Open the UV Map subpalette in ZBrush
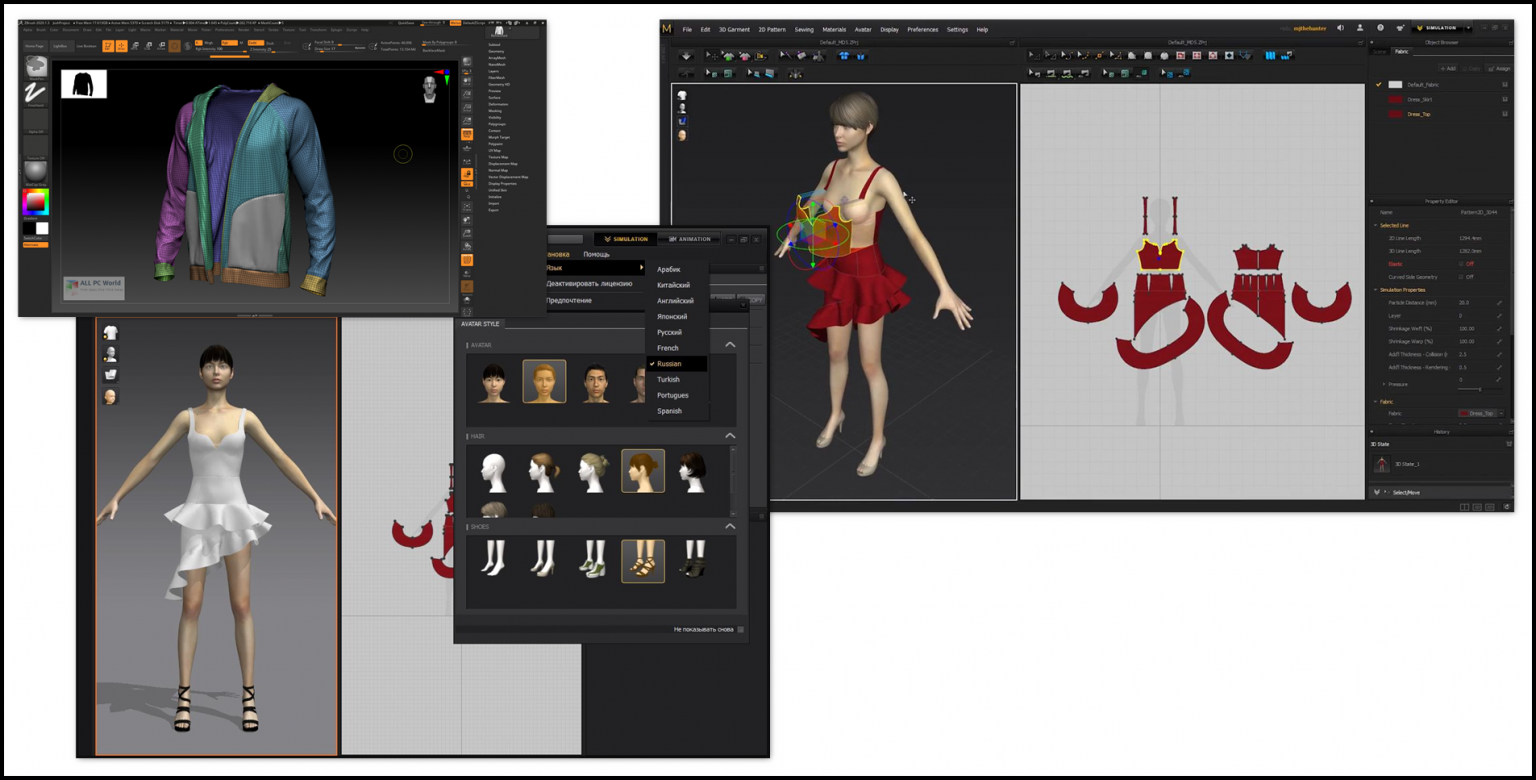The image size is (1536, 780). [494, 150]
